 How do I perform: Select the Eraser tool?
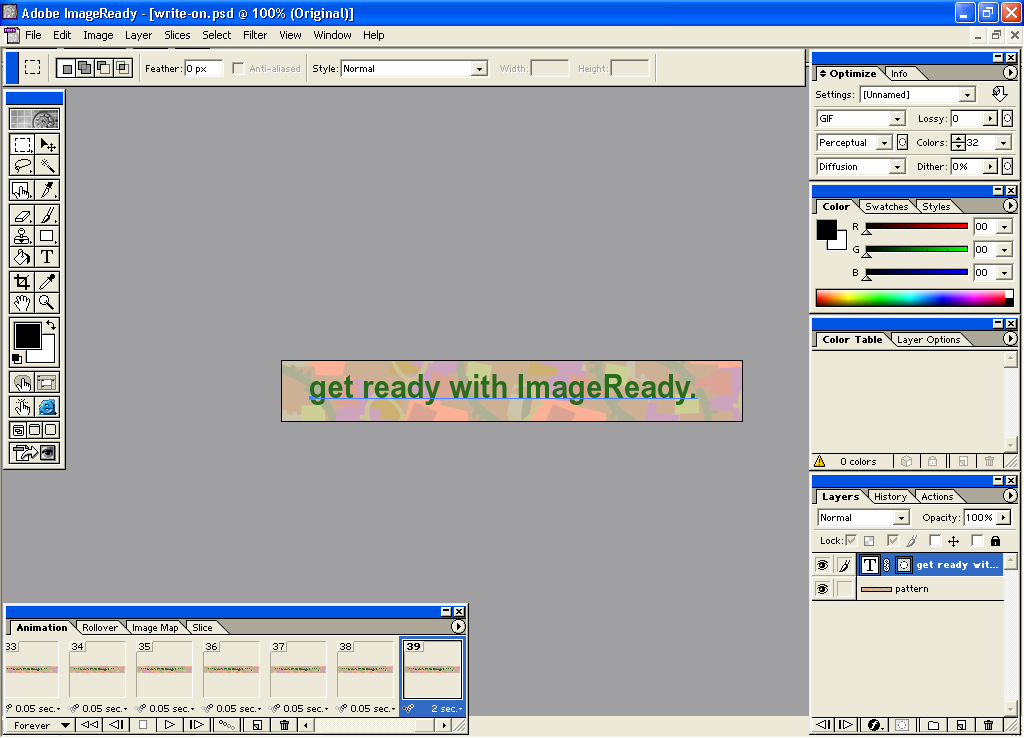click(x=22, y=215)
